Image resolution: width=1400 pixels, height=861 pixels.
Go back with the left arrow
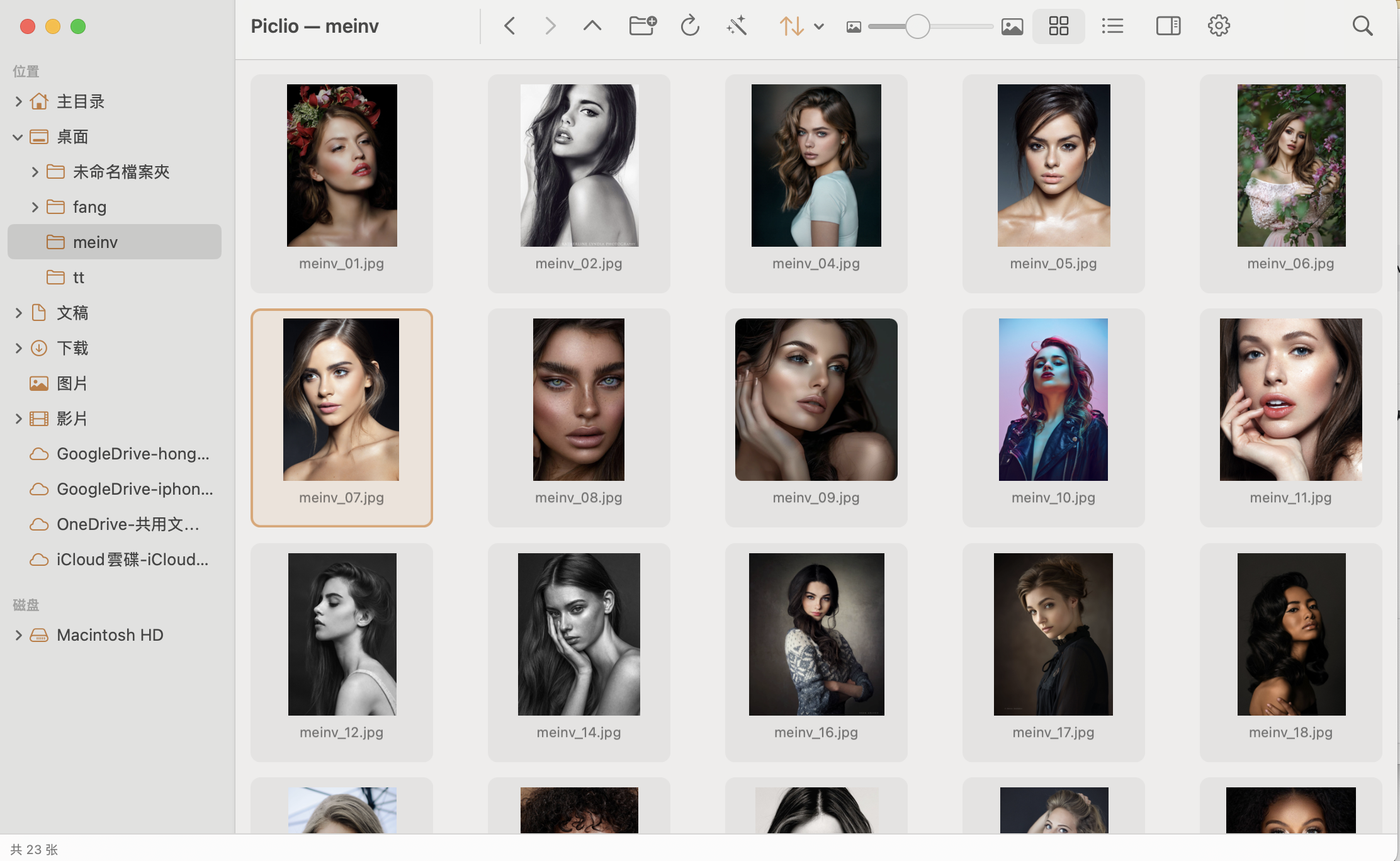point(510,26)
